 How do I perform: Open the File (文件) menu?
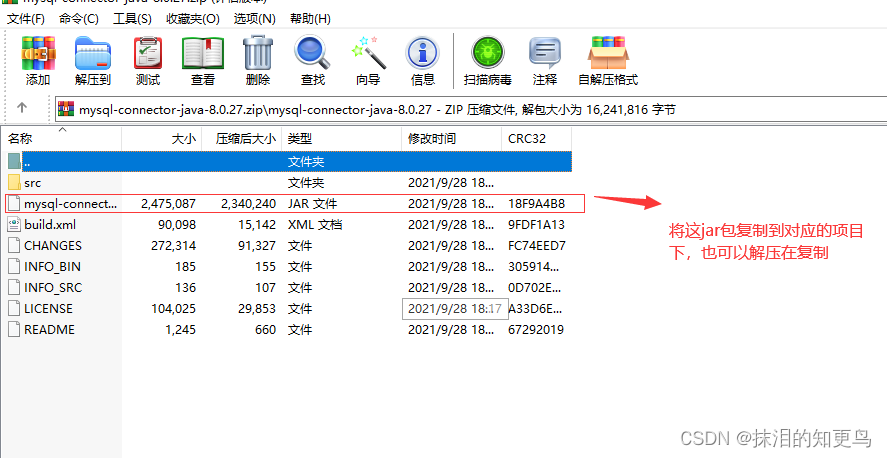pos(25,19)
